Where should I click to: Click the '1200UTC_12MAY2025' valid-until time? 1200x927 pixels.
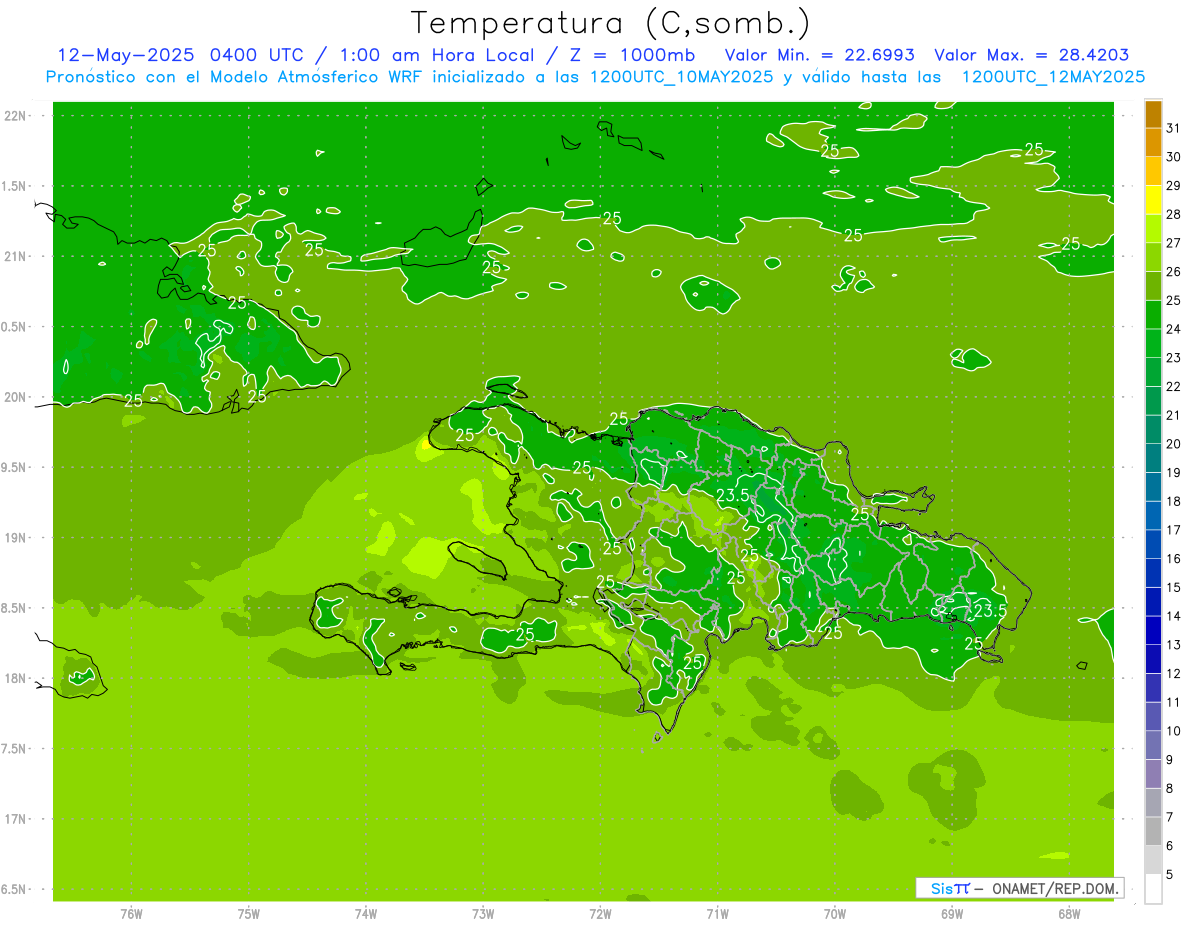pos(1052,76)
